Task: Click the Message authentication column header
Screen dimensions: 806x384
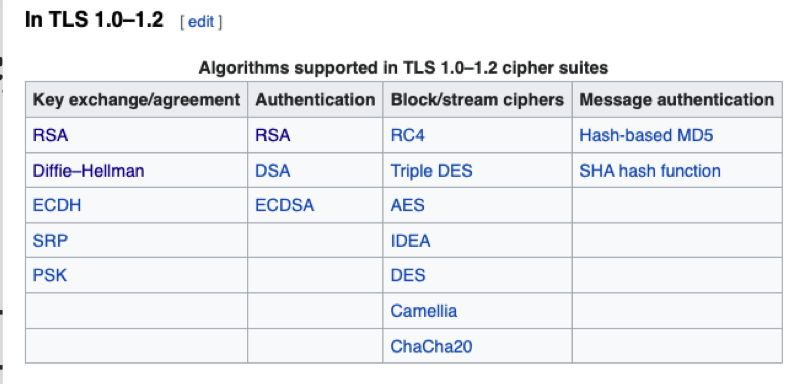Action: coord(677,100)
